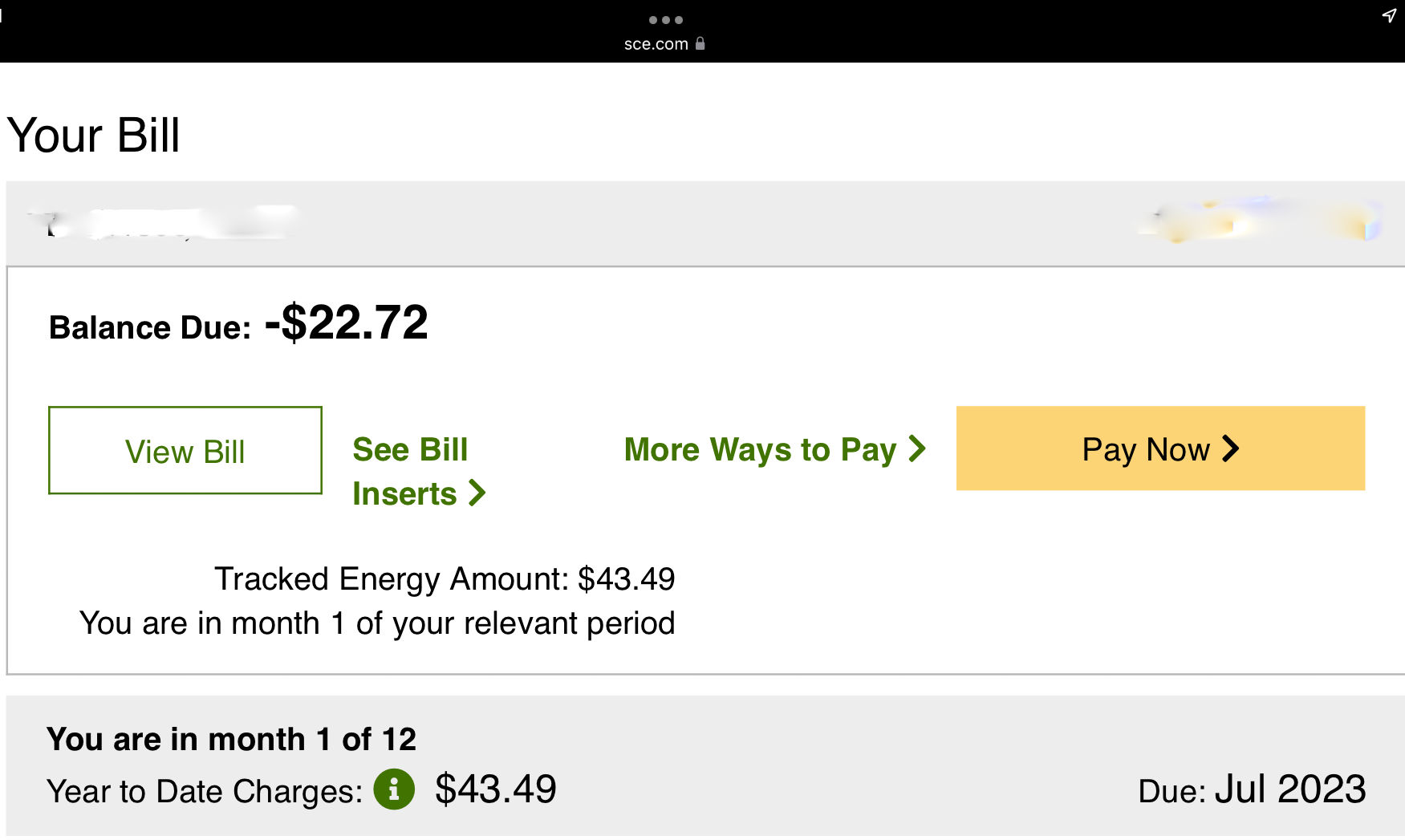
Task: Click the month 1 relevant period text
Action: 377,623
